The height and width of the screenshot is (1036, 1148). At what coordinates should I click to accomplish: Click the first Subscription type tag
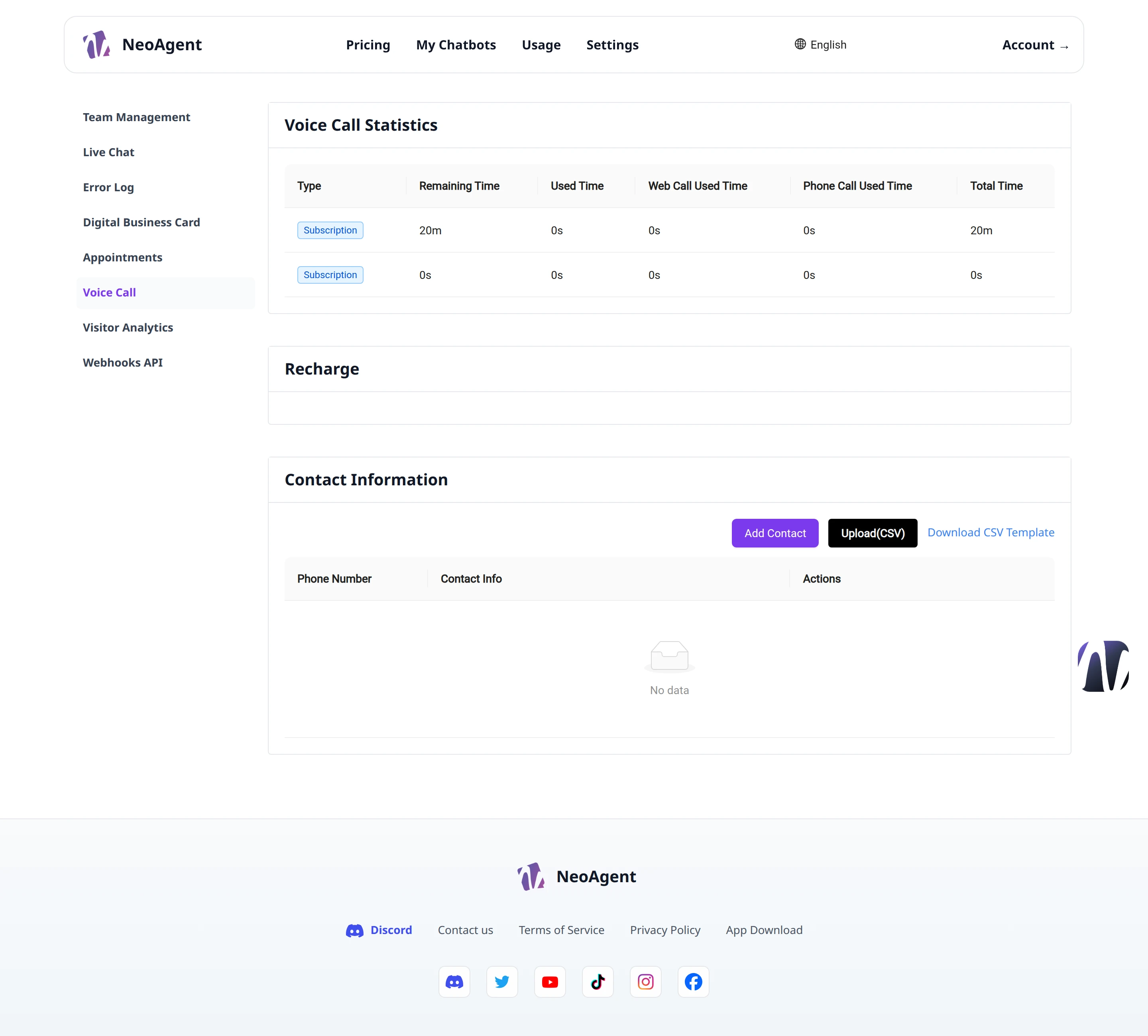point(330,230)
